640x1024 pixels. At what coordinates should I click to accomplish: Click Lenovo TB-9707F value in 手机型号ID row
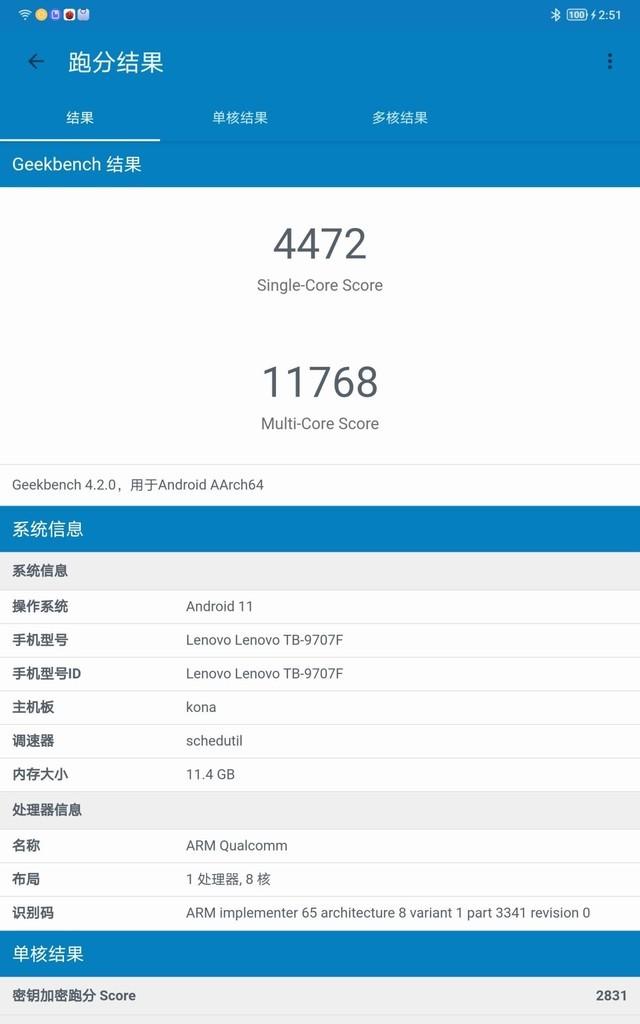click(264, 673)
